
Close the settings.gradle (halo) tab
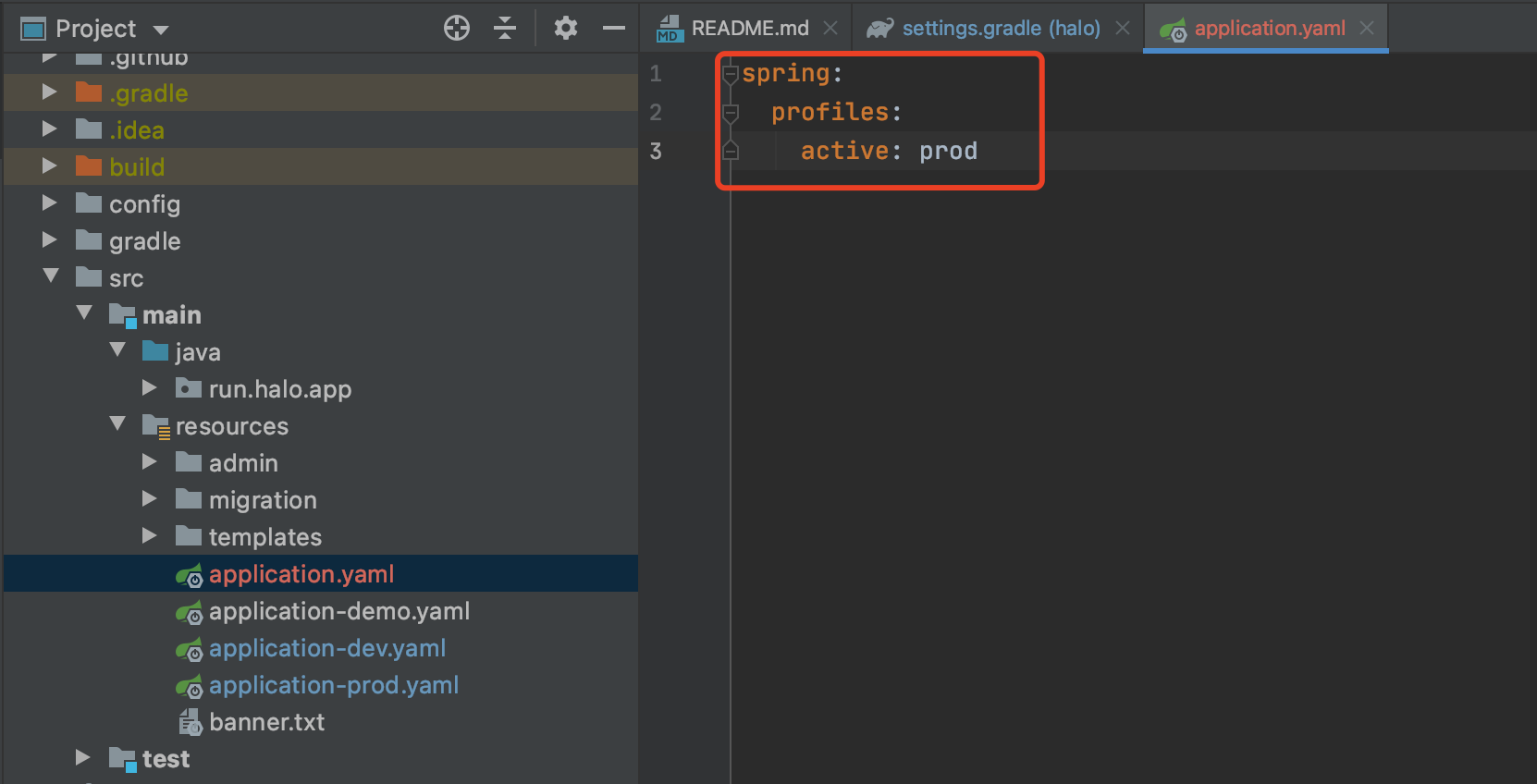click(x=1123, y=28)
